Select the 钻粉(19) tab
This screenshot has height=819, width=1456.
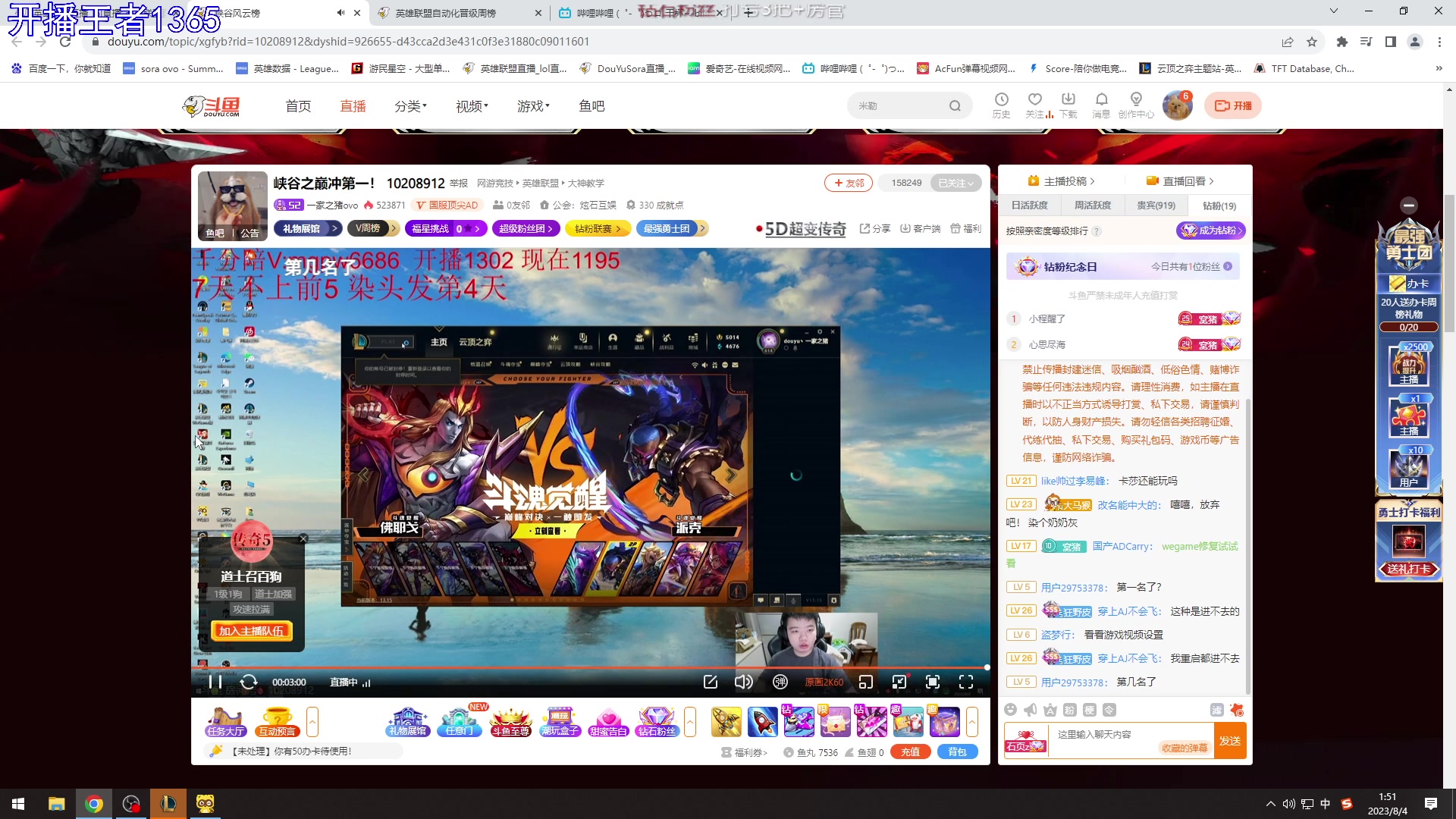pos(1219,206)
